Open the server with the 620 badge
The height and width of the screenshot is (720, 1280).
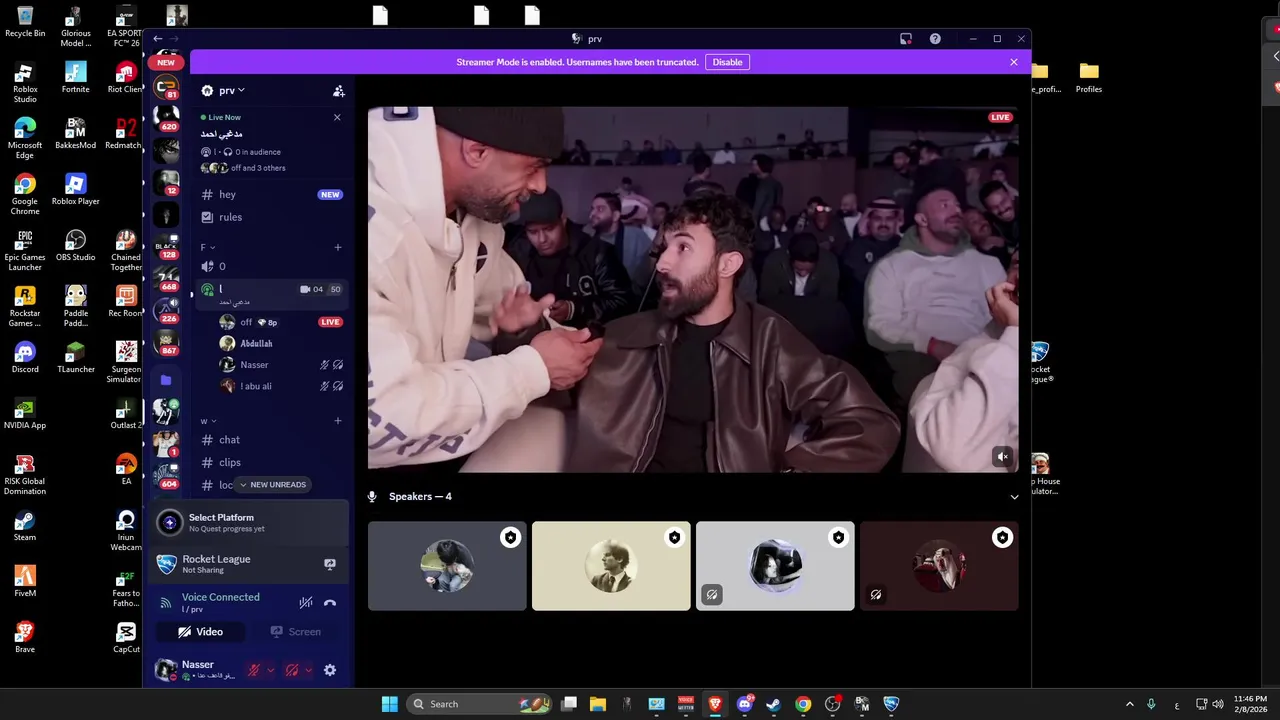tap(166, 118)
